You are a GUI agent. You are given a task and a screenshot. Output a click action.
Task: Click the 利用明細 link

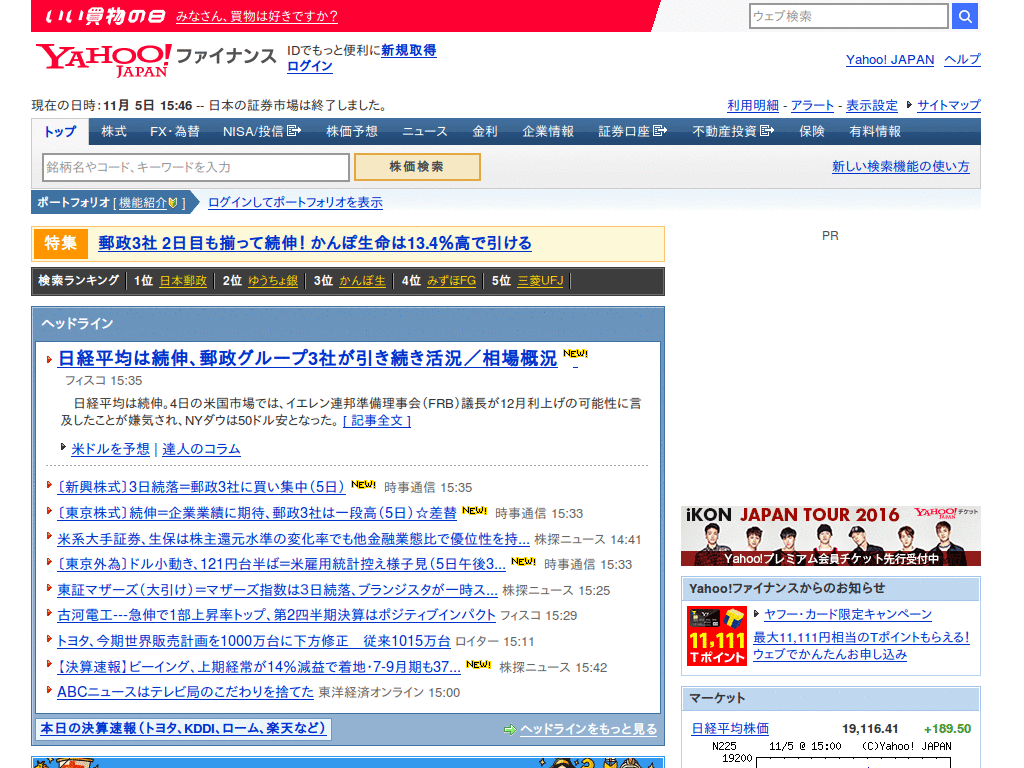[x=753, y=105]
